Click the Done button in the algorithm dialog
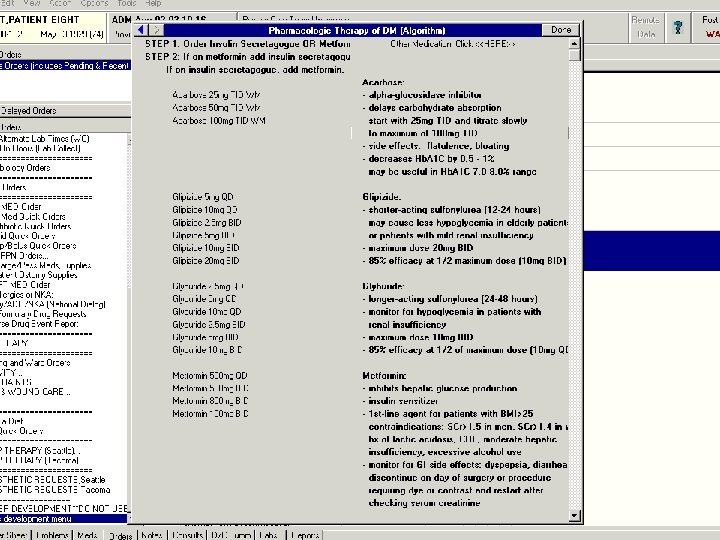 [561, 30]
